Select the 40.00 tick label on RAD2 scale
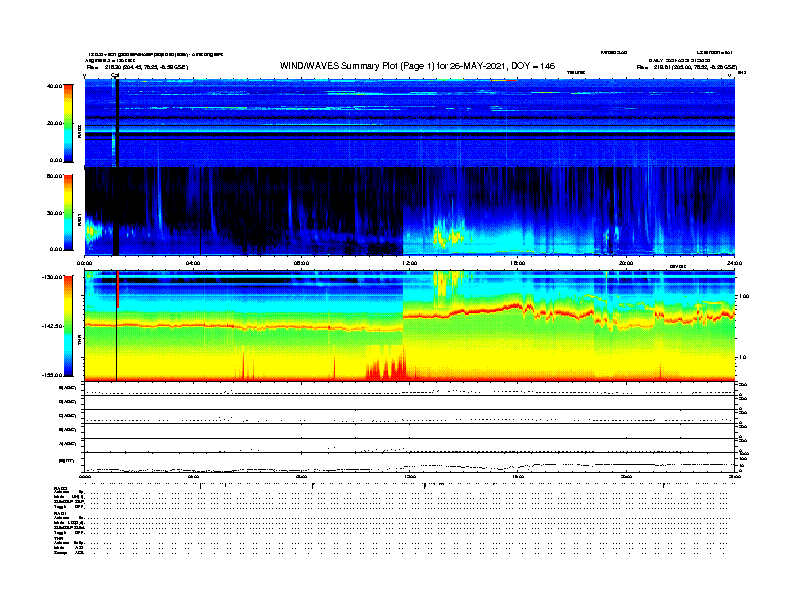792x612 pixels. pyautogui.click(x=55, y=86)
